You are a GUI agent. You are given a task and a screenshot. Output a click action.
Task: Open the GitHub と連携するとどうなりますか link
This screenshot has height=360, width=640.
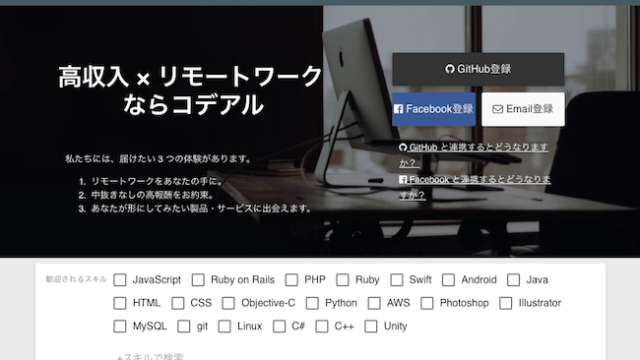pos(473,155)
